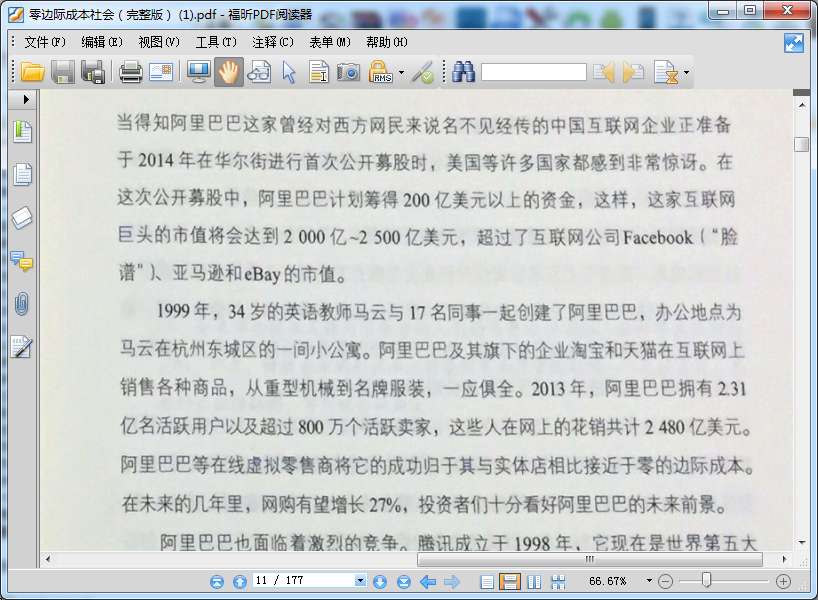The height and width of the screenshot is (600, 818).
Task: Click the RMS lock protection icon
Action: [381, 72]
